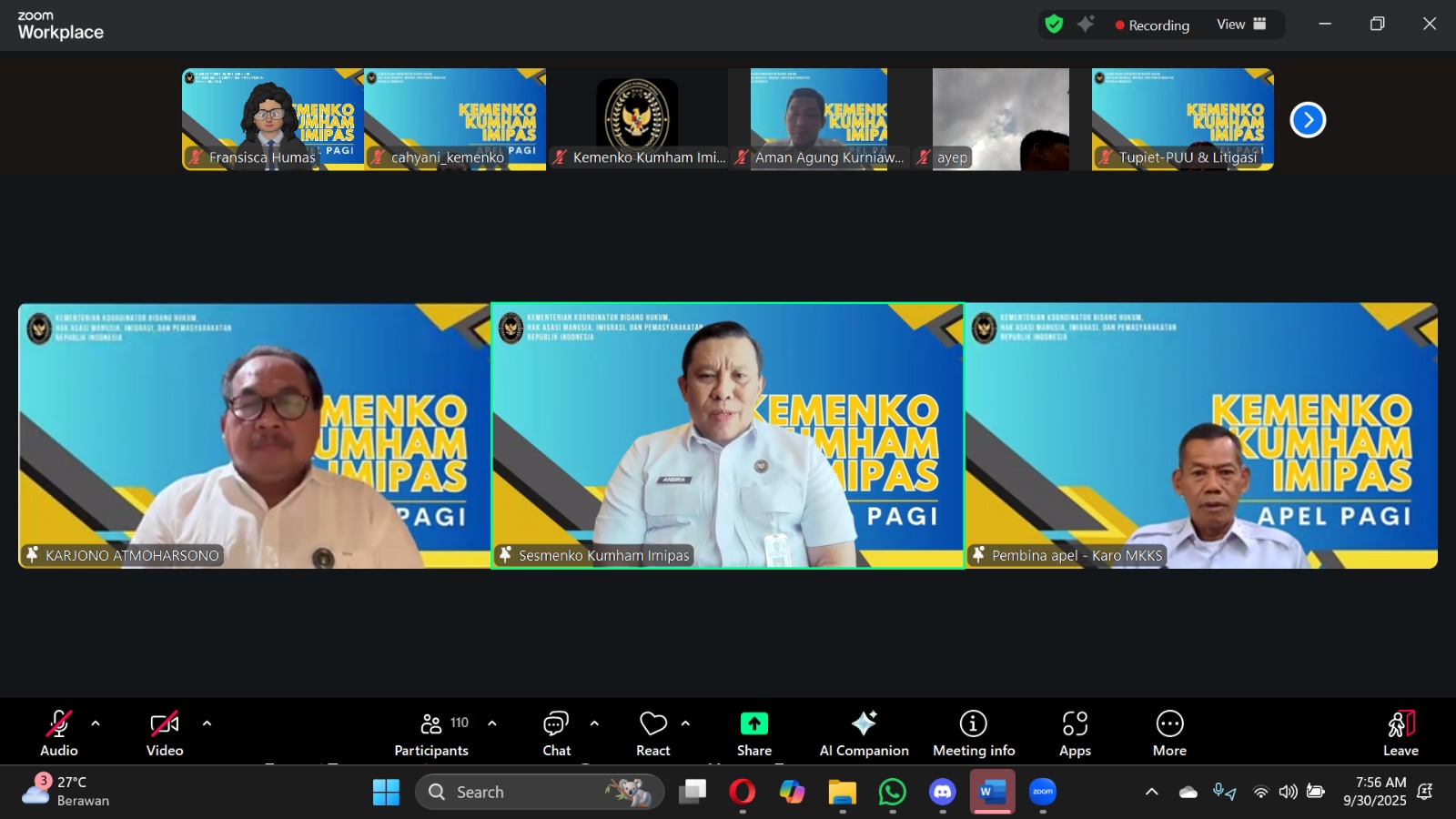Viewport: 1456px width, 819px height.
Task: Open the Chat panel
Action: point(556,733)
